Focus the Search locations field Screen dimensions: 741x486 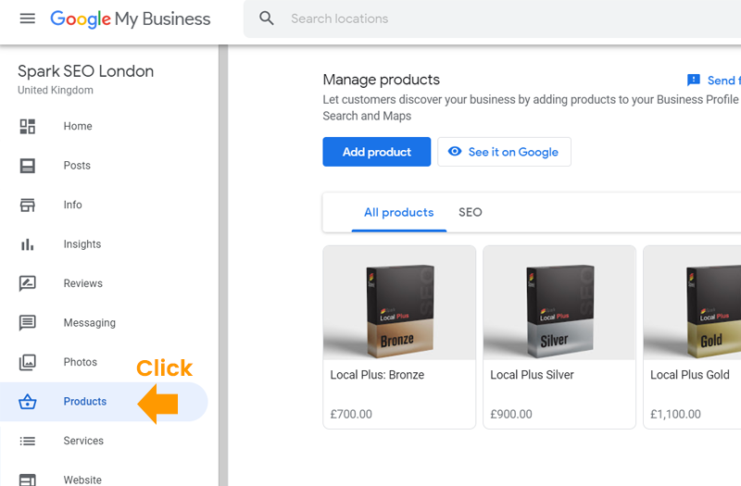[x=492, y=18]
